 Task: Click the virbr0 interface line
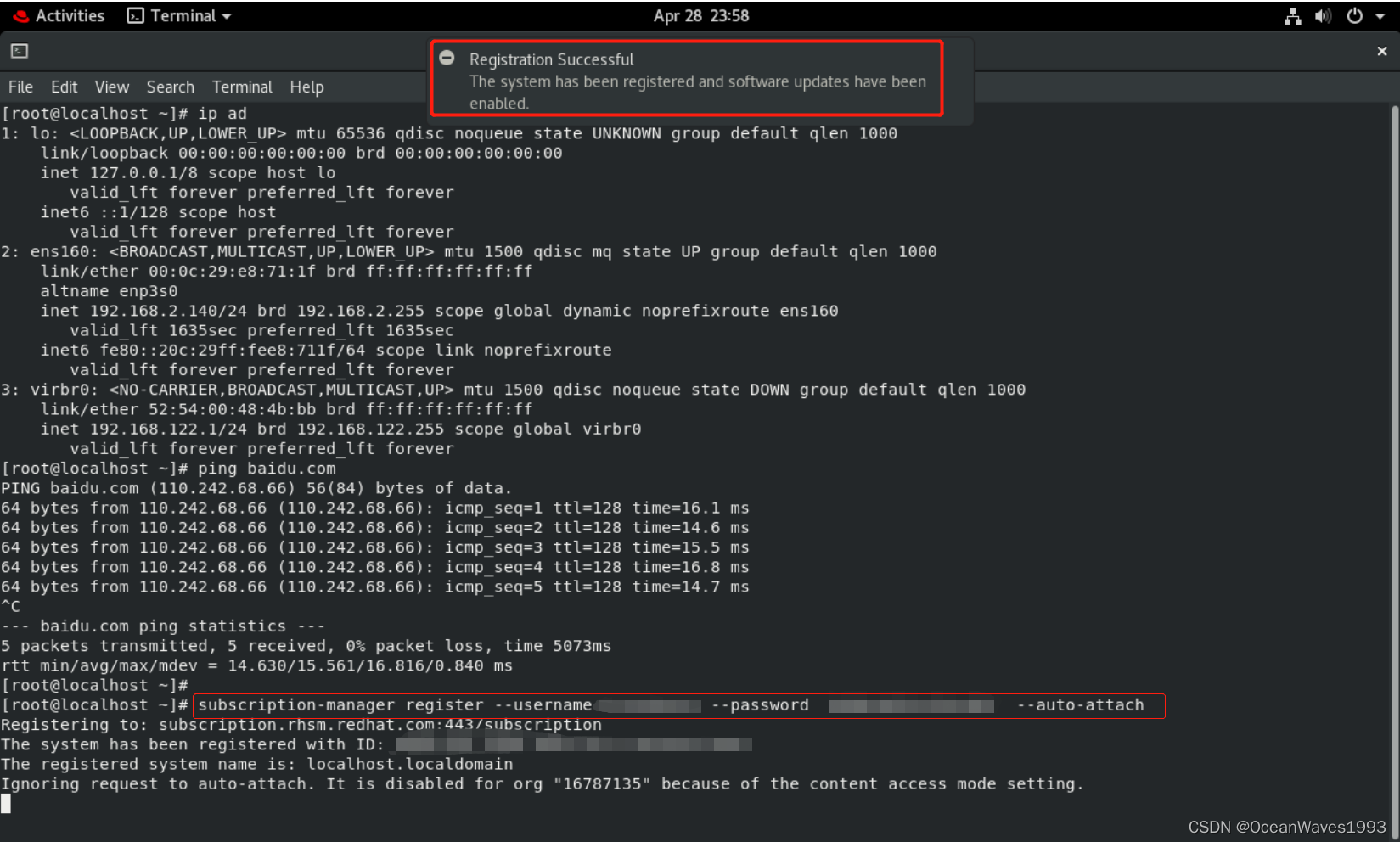pos(514,390)
